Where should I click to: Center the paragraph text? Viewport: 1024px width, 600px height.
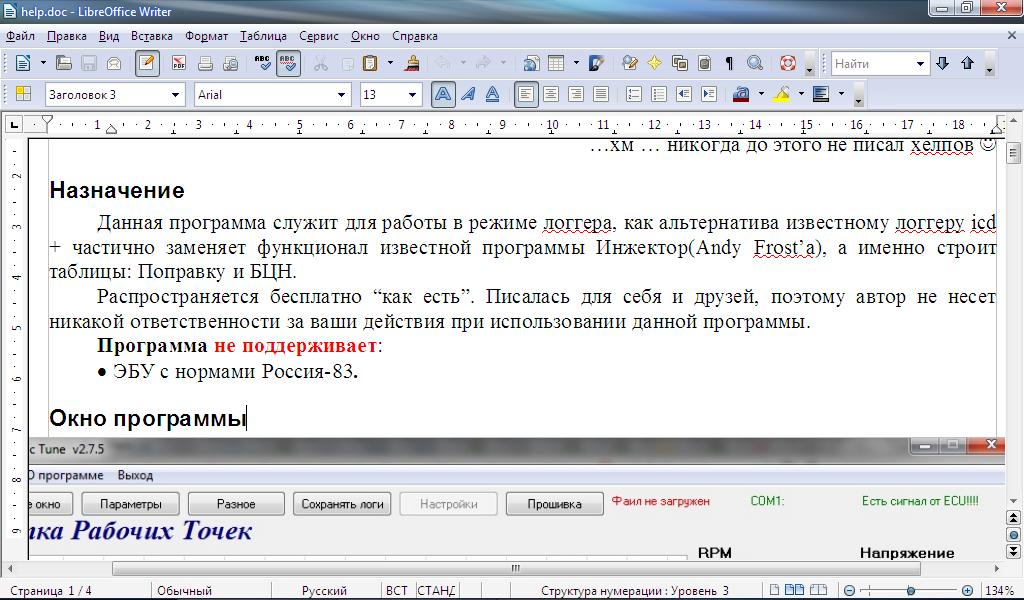551,95
